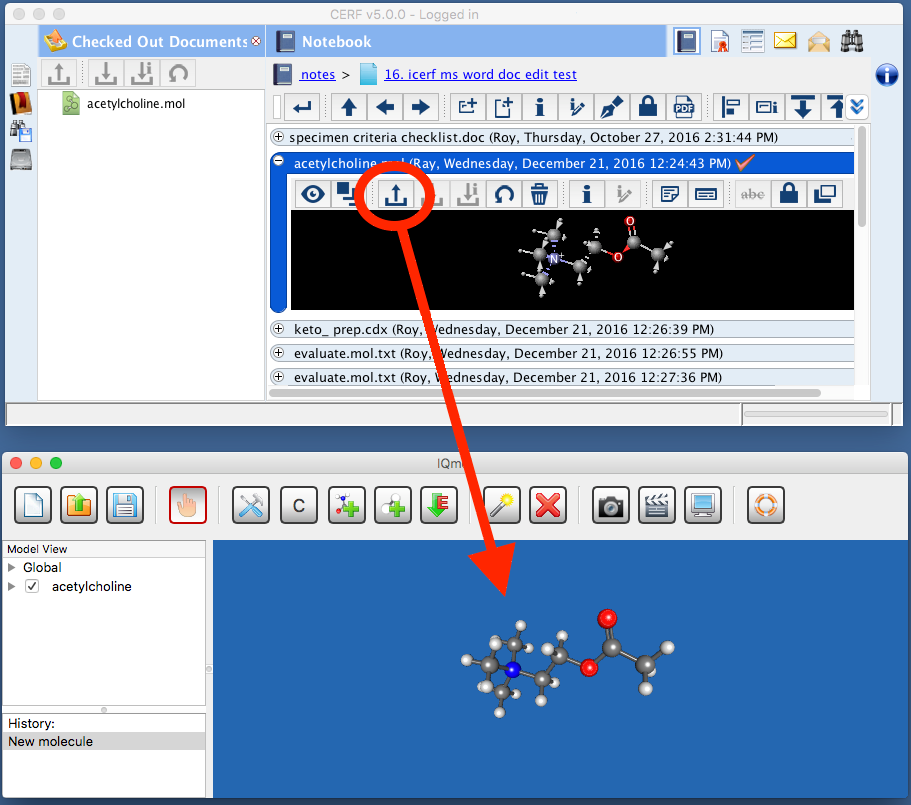Click the trash delete icon in entry toolbar
The image size is (911, 805).
click(539, 194)
